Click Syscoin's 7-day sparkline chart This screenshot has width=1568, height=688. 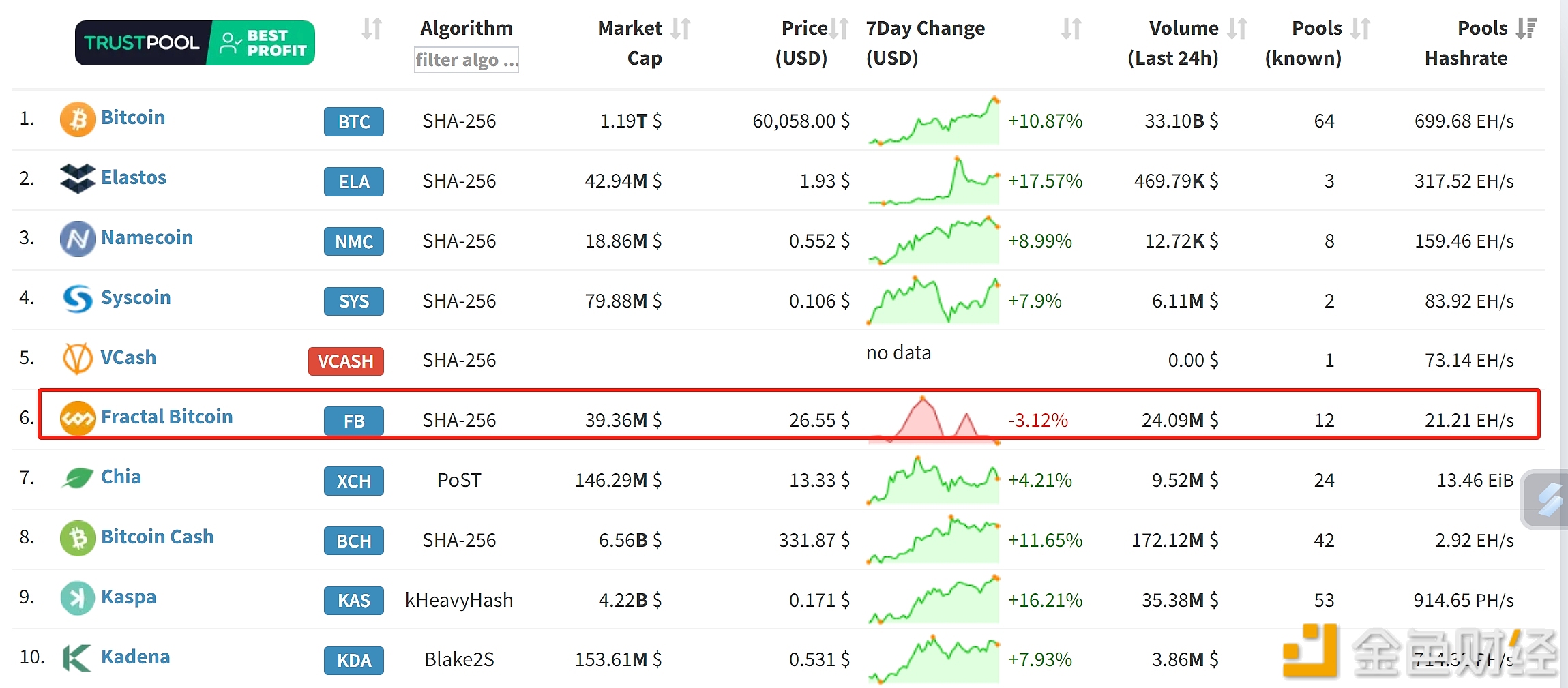934,301
